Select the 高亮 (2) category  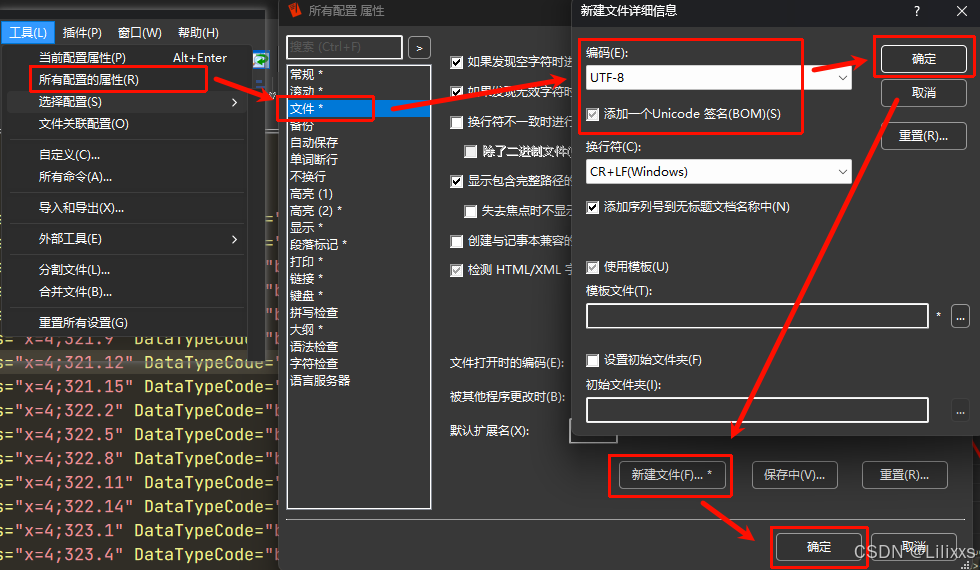[359, 211]
